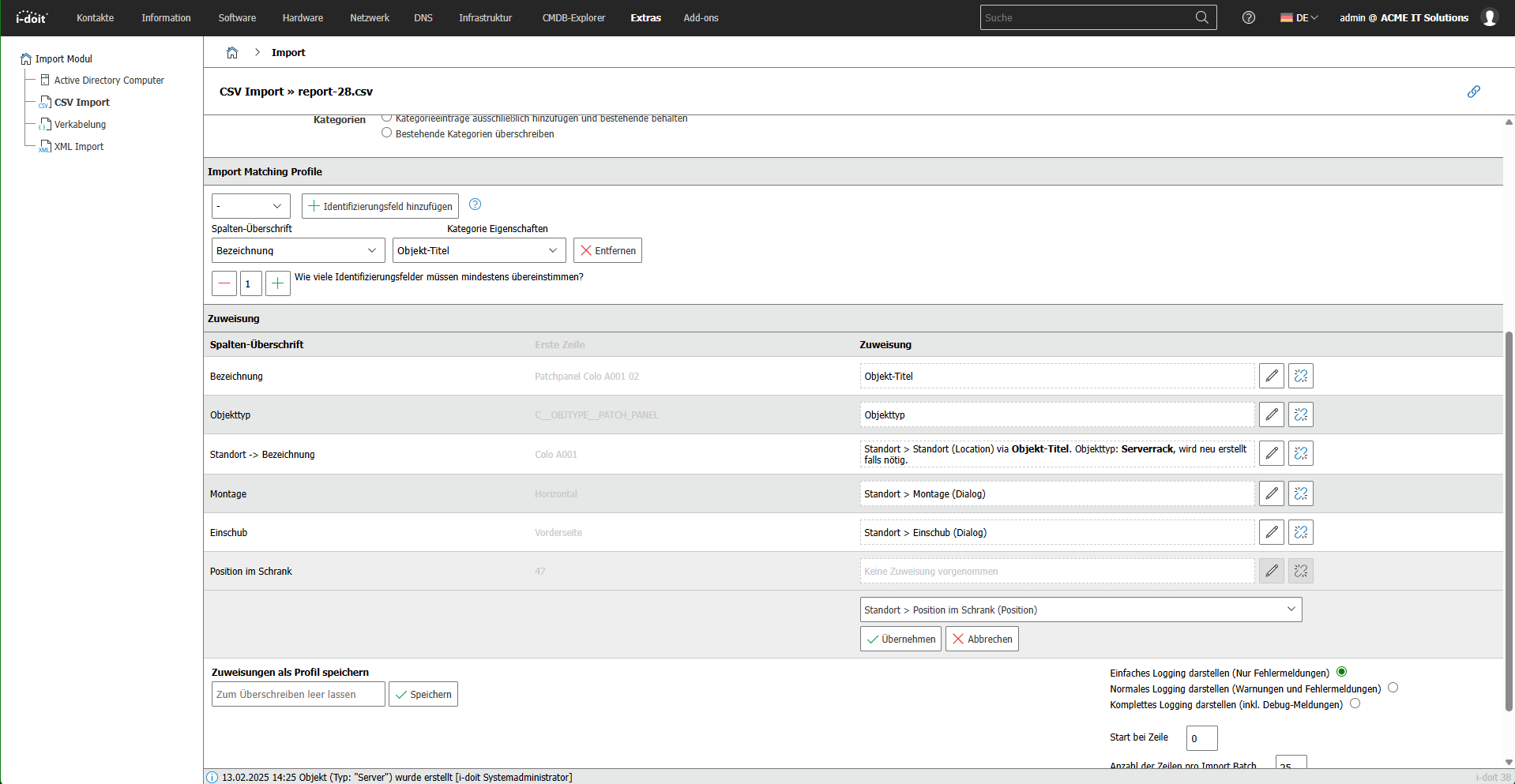The image size is (1515, 784).
Task: Click the Entfernen button
Action: pos(607,250)
